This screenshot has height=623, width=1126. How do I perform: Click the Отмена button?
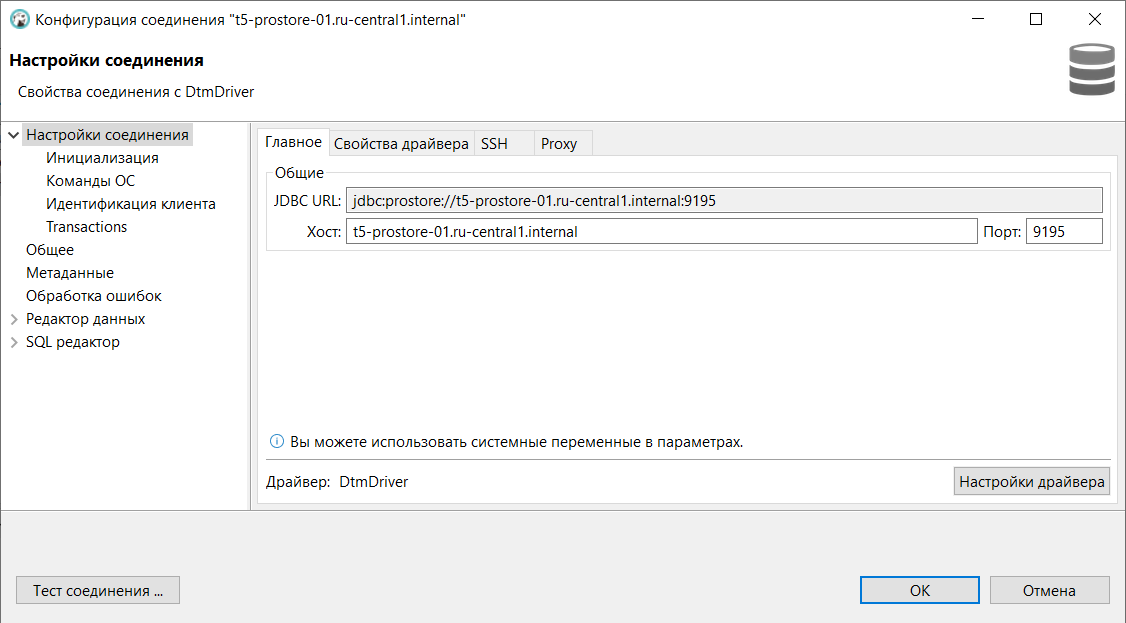(x=1049, y=590)
